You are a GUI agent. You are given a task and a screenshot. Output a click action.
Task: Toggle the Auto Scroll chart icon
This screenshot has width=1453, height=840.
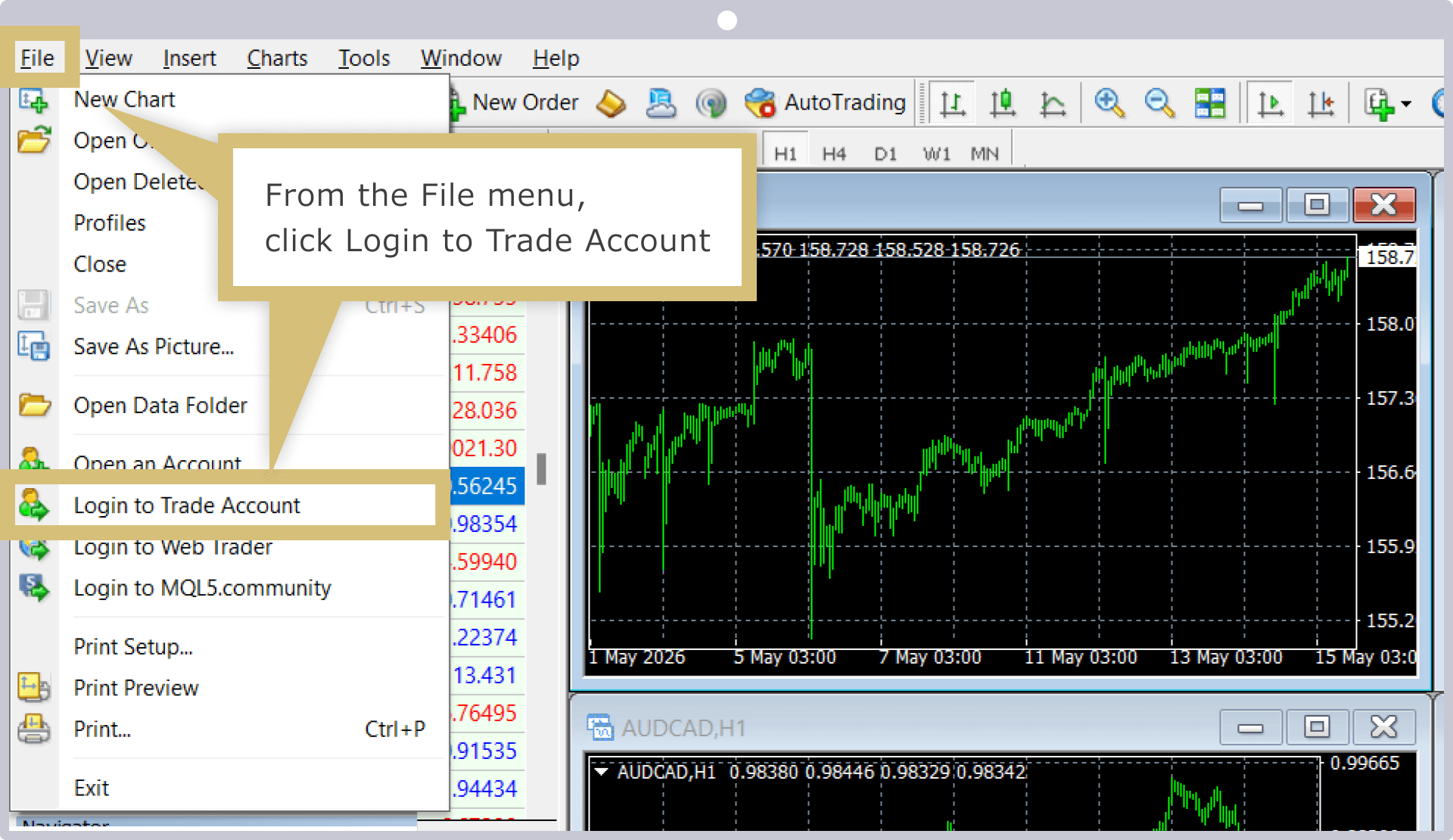click(1270, 103)
